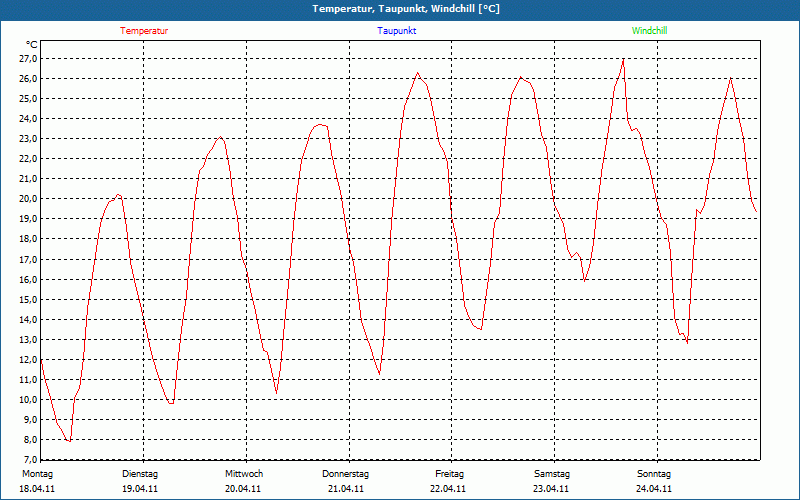Select the Donnerstag day label
Image resolution: width=800 pixels, height=500 pixels.
coord(345,474)
